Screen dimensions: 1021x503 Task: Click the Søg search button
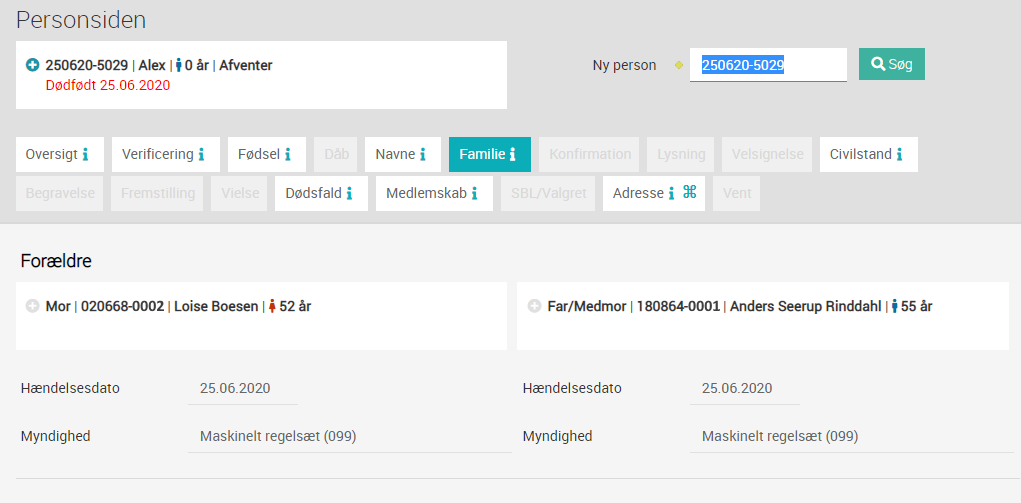(x=891, y=64)
